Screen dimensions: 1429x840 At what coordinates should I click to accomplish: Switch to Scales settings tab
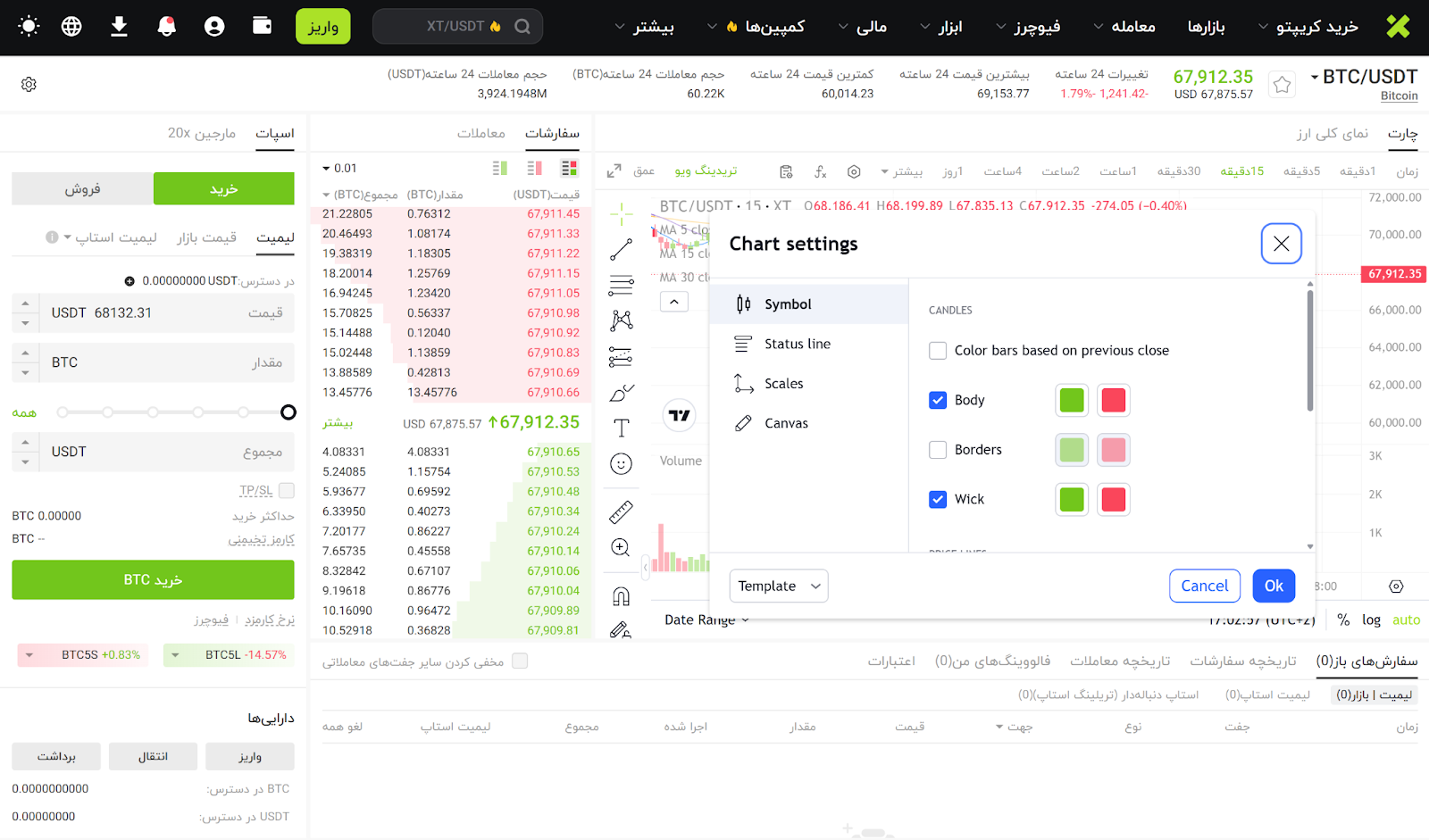pos(783,384)
